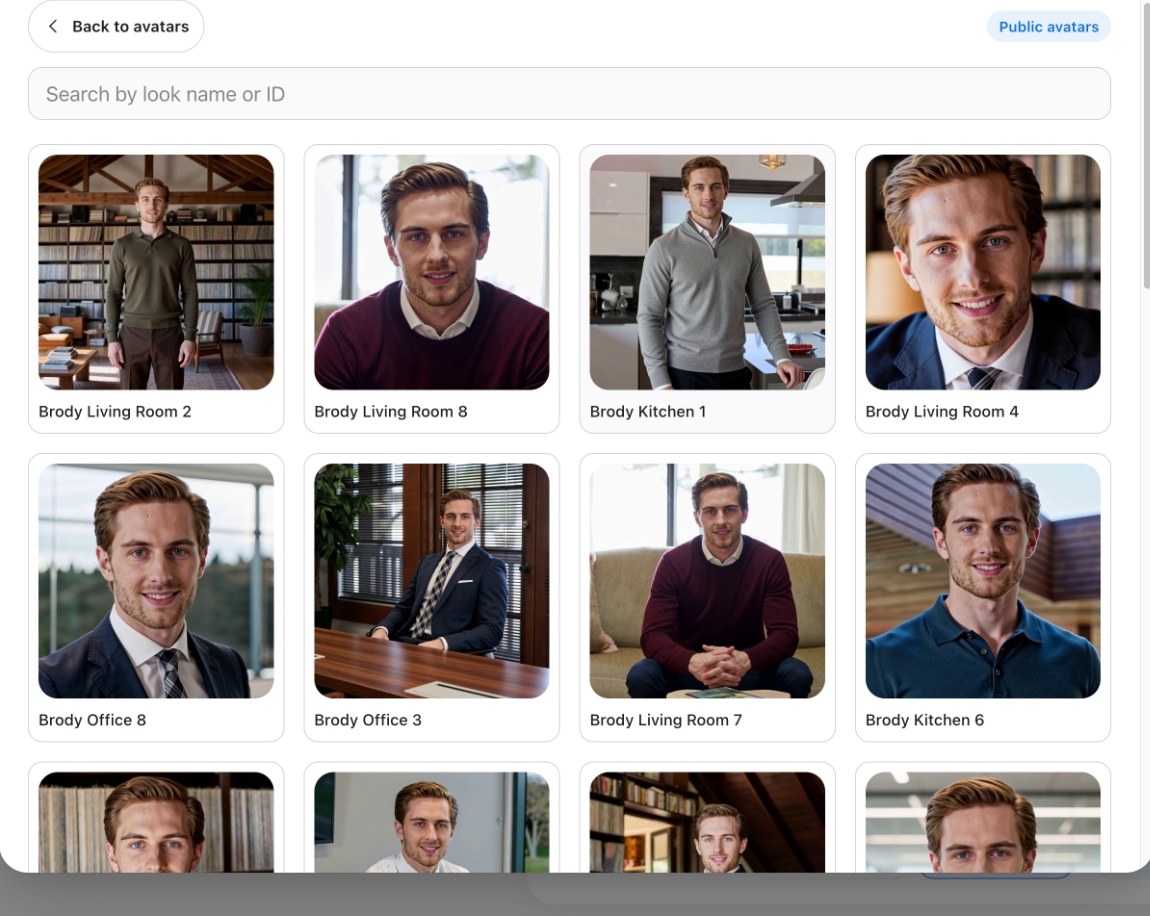Select the Brody Living Room 2 thumbnail
Viewport: 1150px width, 916px height.
click(156, 272)
